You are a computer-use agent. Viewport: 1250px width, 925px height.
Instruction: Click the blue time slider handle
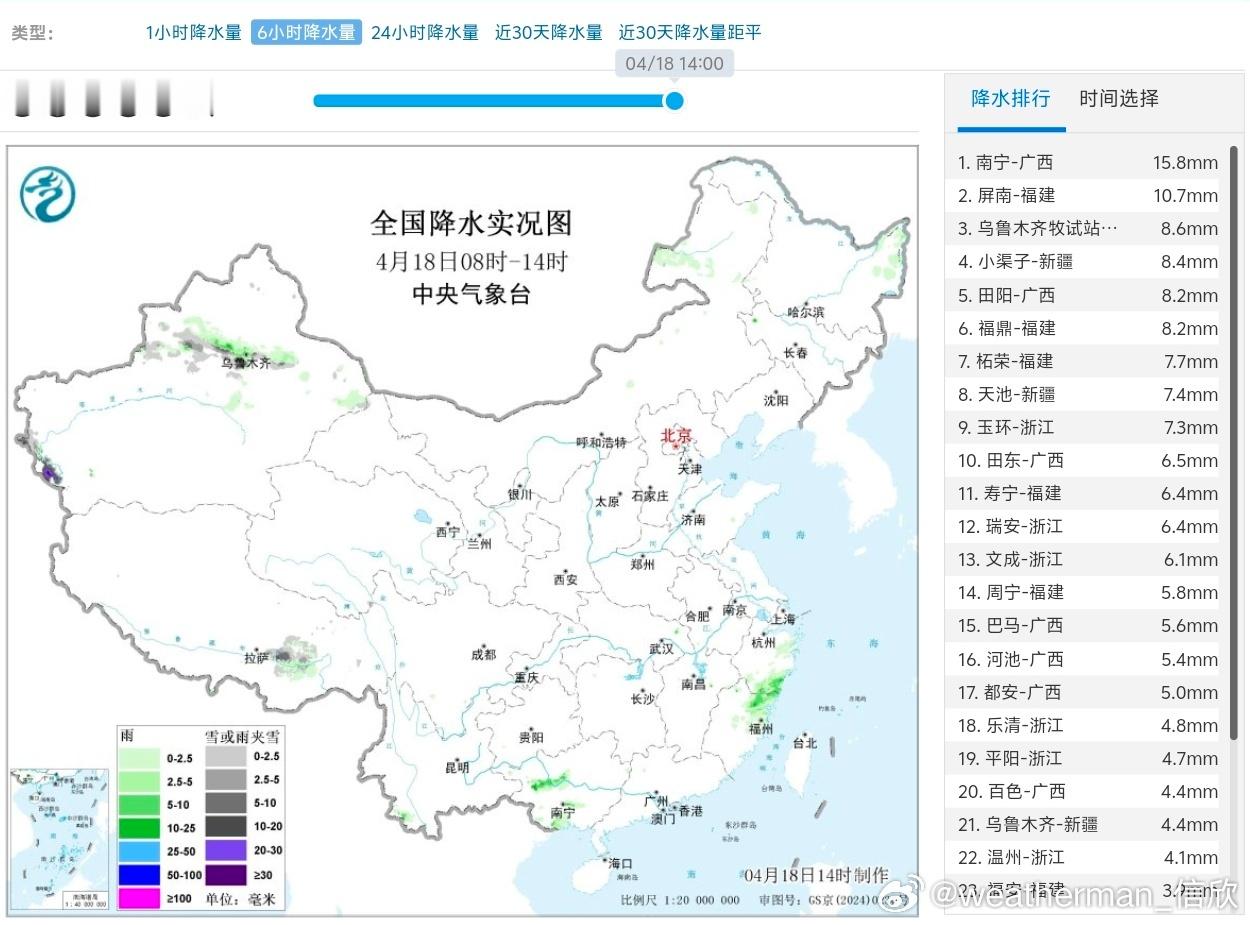point(675,100)
